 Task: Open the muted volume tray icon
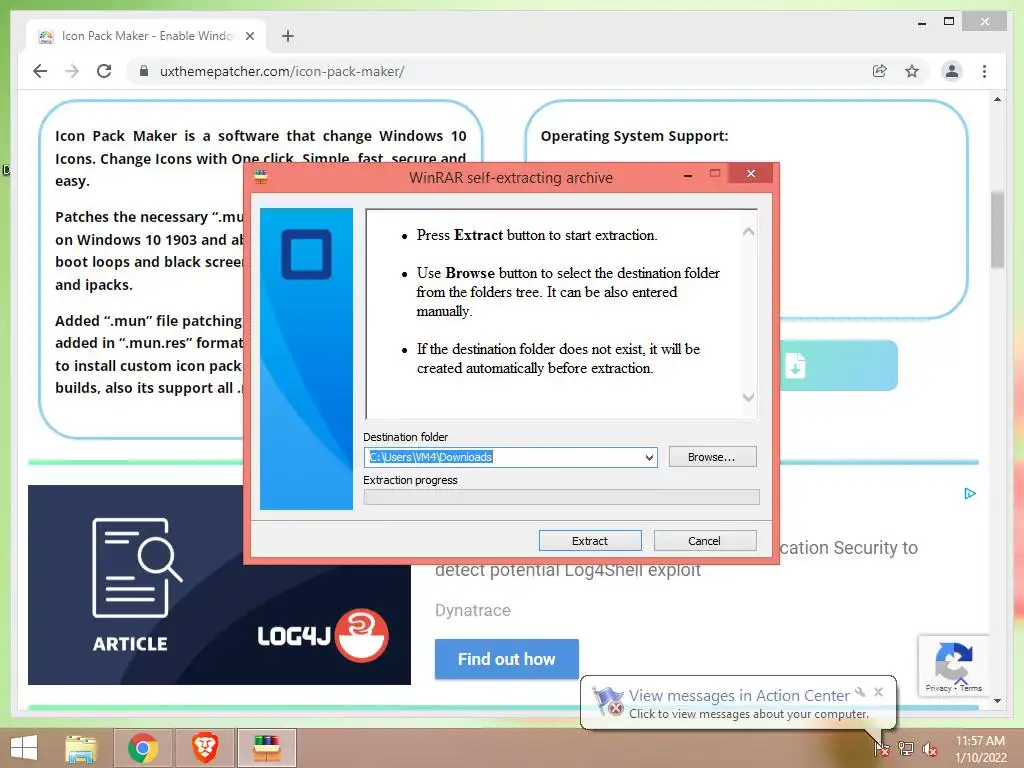click(x=930, y=748)
